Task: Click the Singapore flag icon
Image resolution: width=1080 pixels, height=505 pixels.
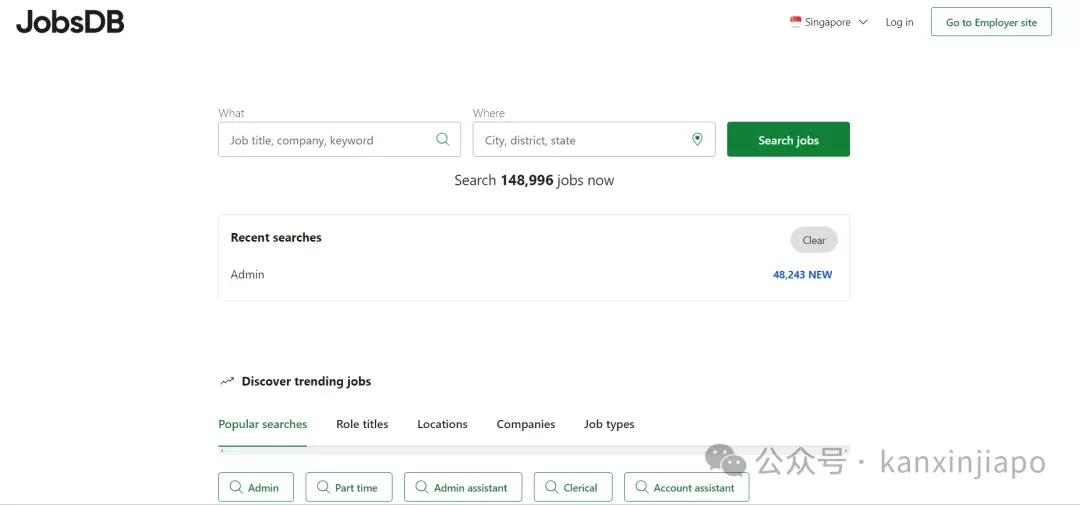Action: click(x=796, y=22)
